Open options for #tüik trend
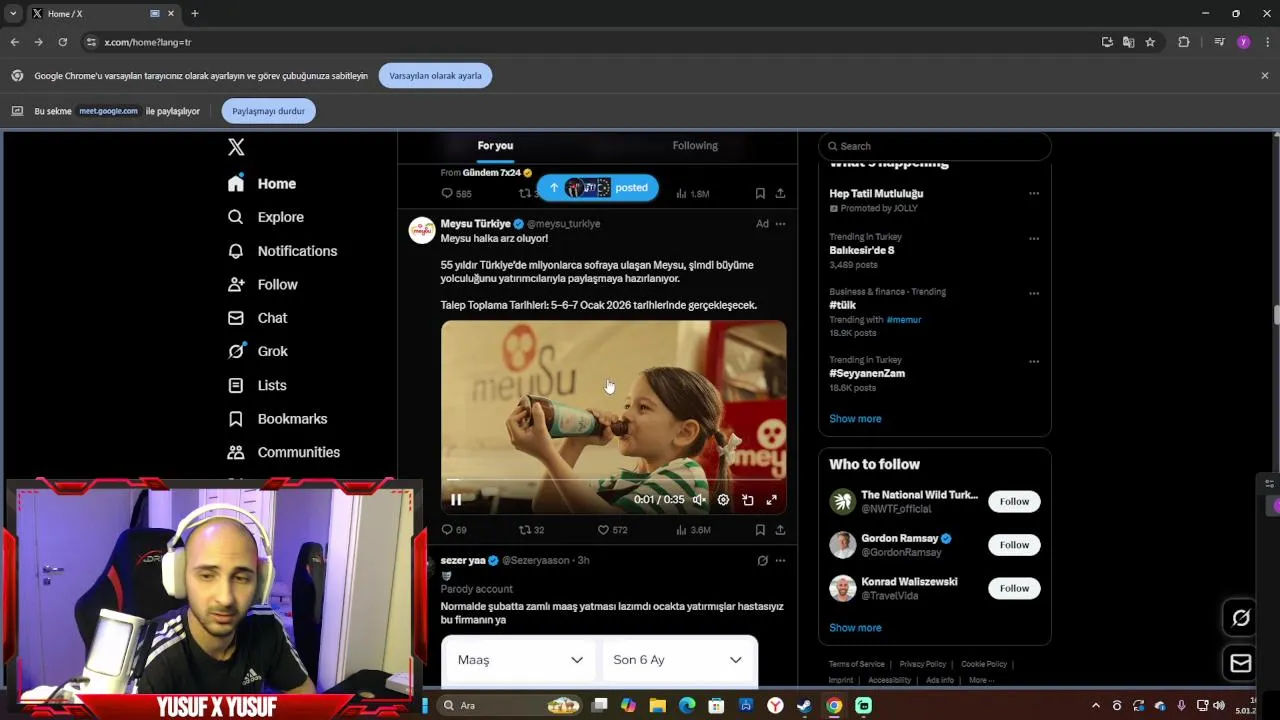The height and width of the screenshot is (720, 1280). pos(1034,294)
